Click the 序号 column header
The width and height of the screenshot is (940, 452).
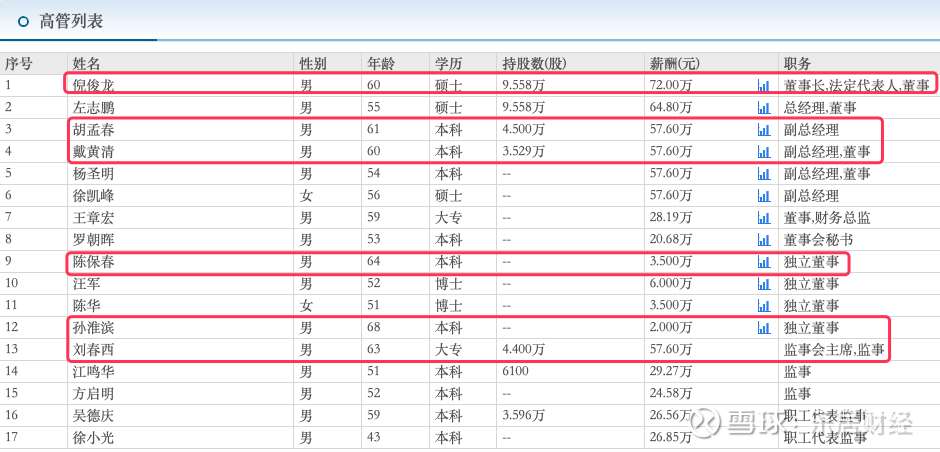(19, 63)
